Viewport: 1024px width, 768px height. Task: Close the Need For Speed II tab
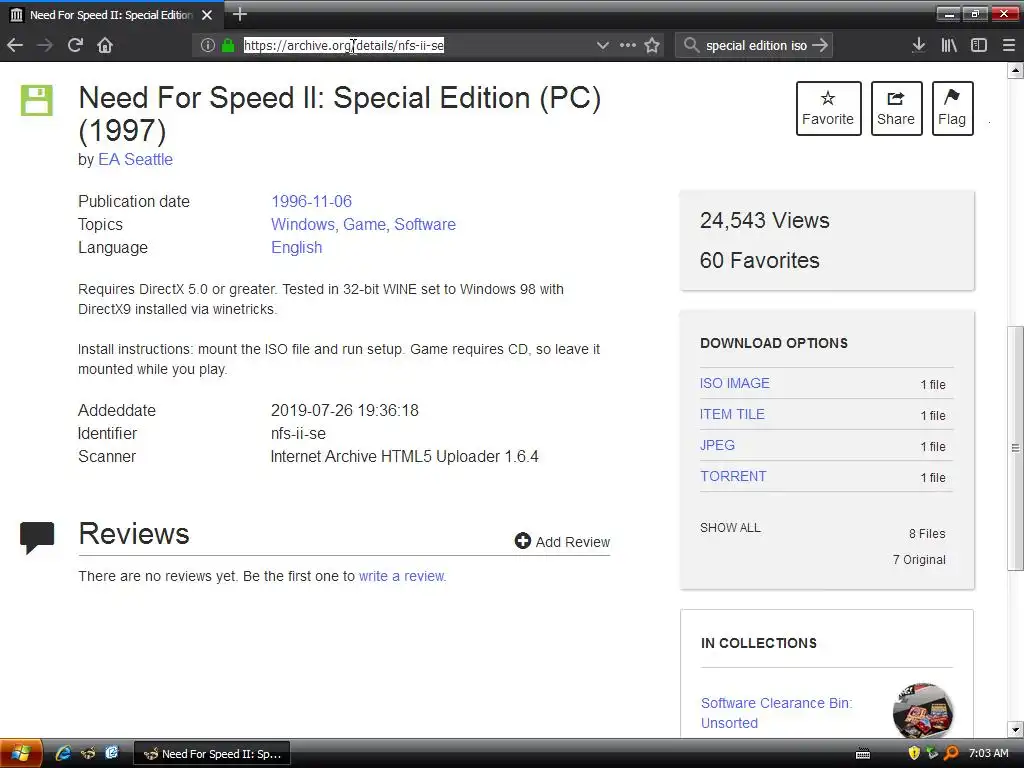(x=207, y=14)
